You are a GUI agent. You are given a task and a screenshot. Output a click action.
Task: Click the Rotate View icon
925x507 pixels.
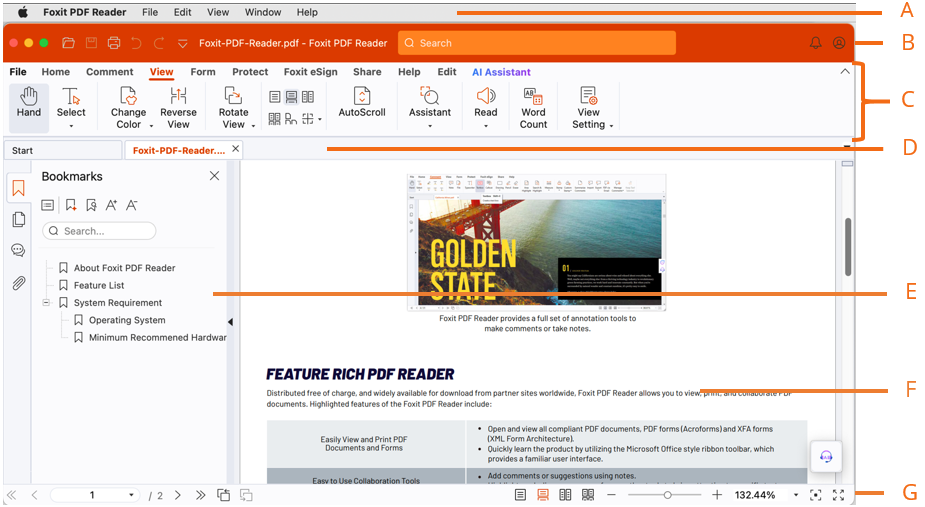233,96
